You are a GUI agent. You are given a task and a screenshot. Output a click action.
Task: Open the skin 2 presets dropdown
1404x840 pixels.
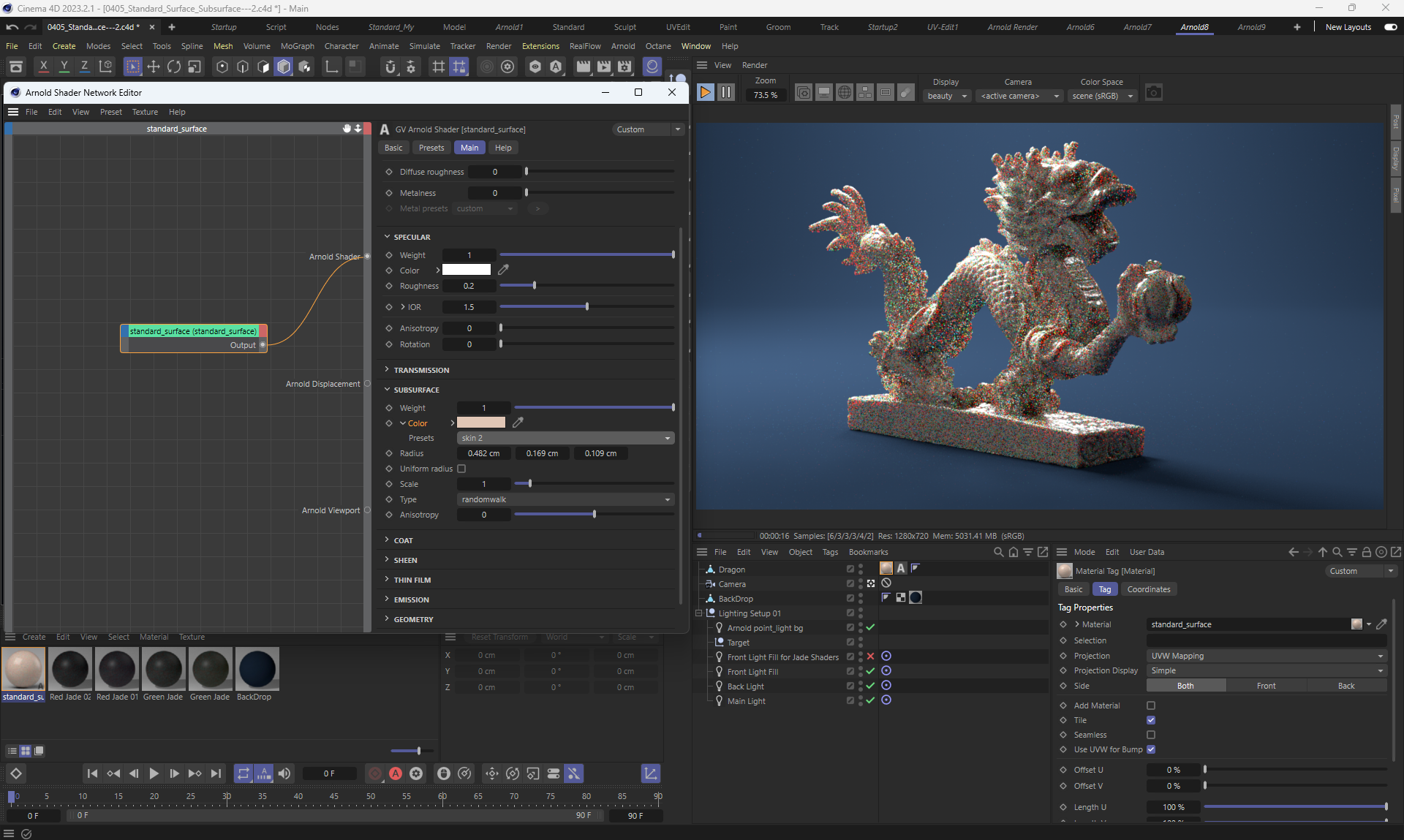565,438
